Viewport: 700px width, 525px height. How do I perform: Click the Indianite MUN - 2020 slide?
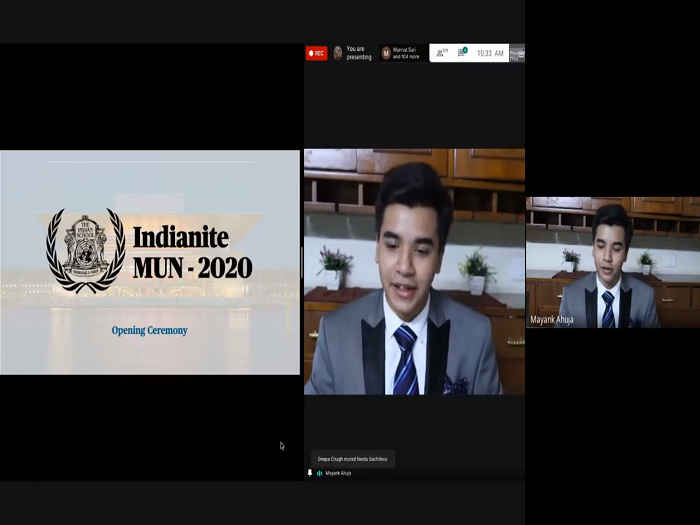[150, 262]
